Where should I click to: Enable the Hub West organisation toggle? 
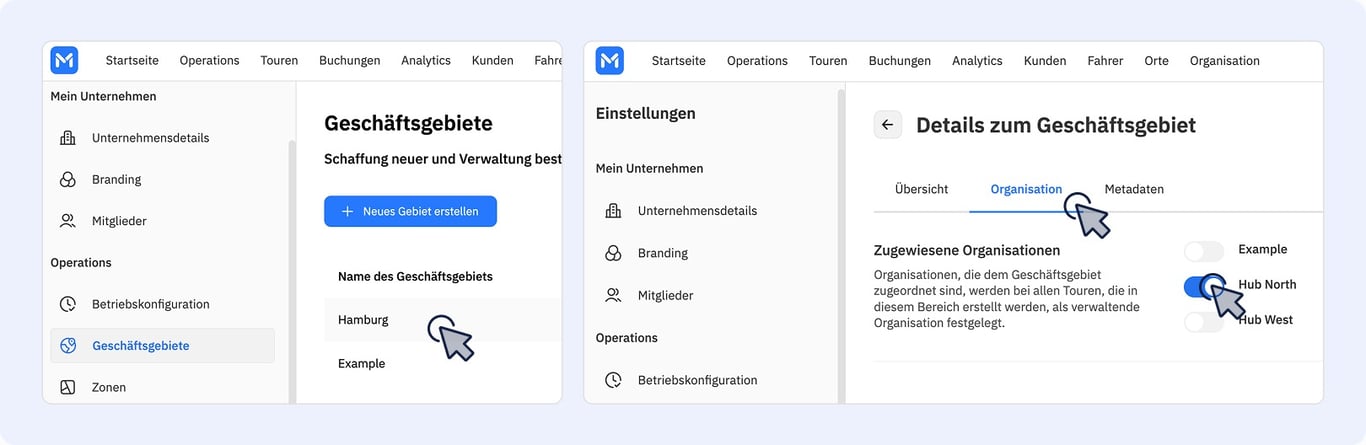tap(1204, 322)
